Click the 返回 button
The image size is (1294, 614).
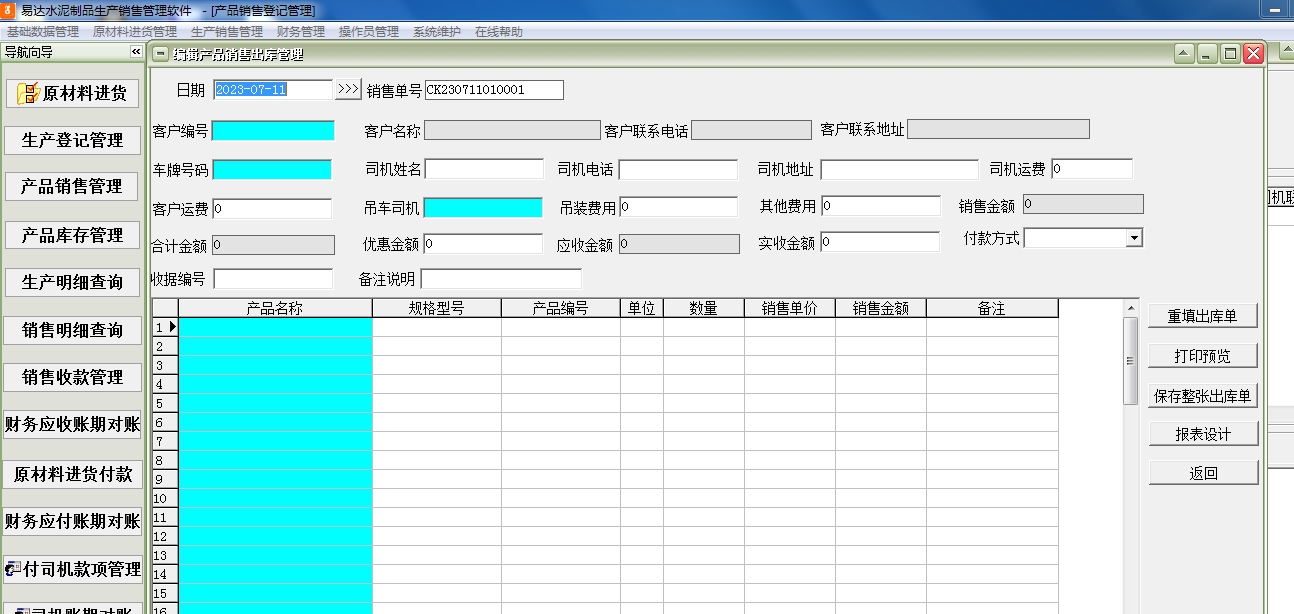[1203, 473]
